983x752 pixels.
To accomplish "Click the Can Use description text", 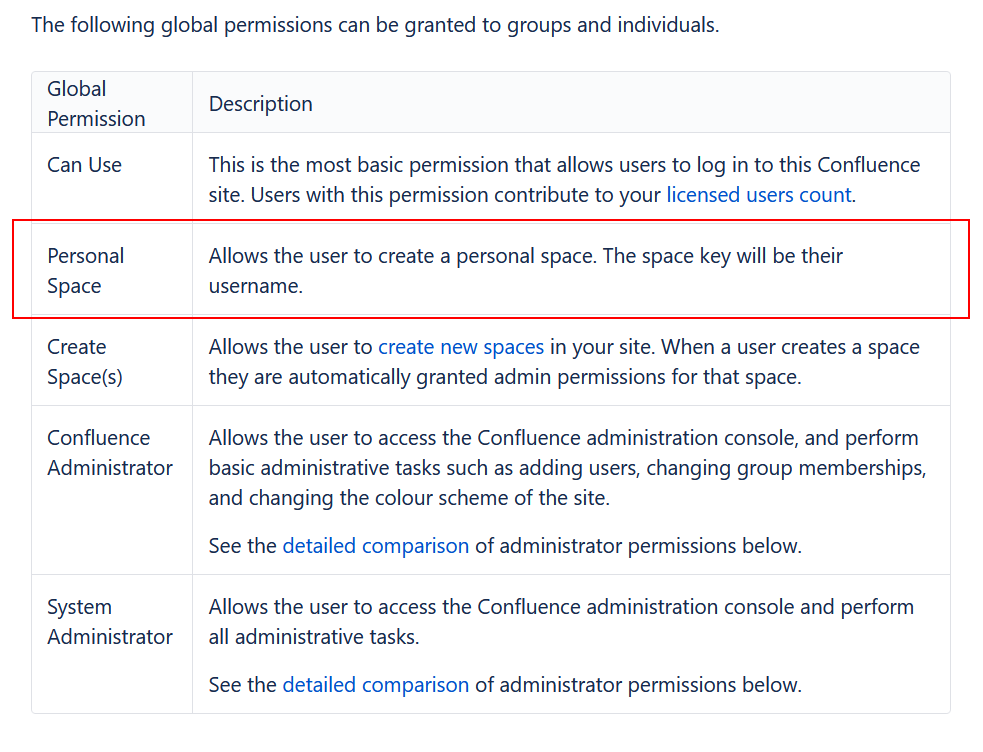I will click(x=564, y=165).
